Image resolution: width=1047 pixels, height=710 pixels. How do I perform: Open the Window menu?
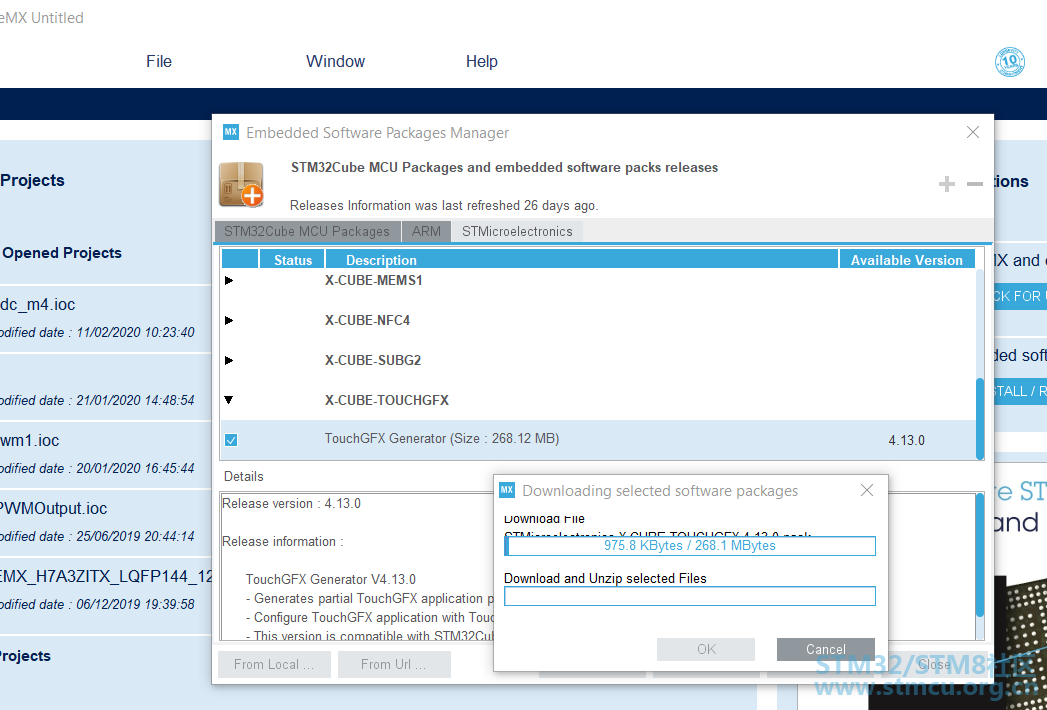point(335,61)
